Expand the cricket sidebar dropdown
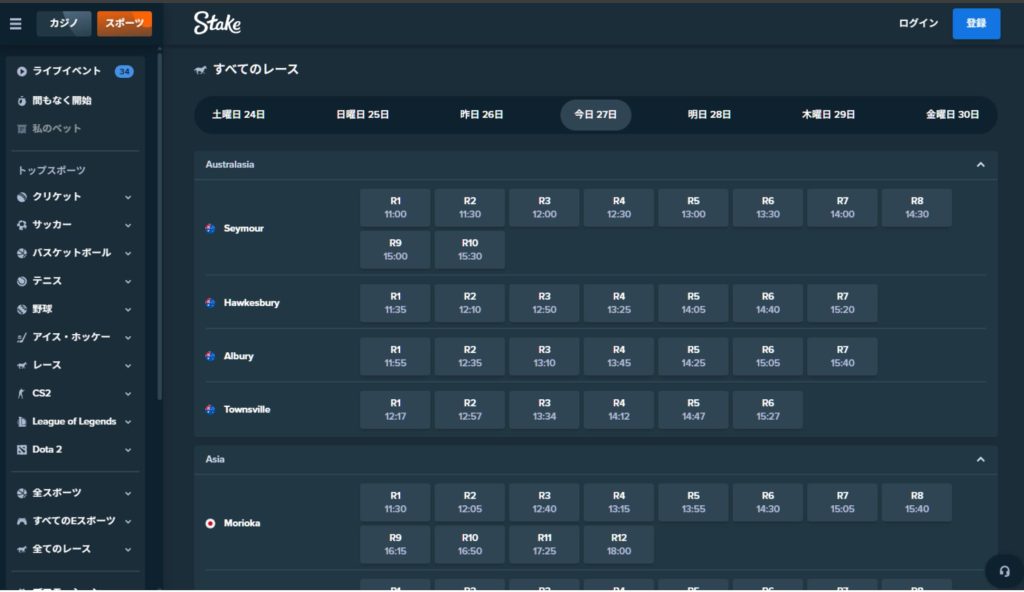Image resolution: width=1024 pixels, height=592 pixels. (x=128, y=197)
